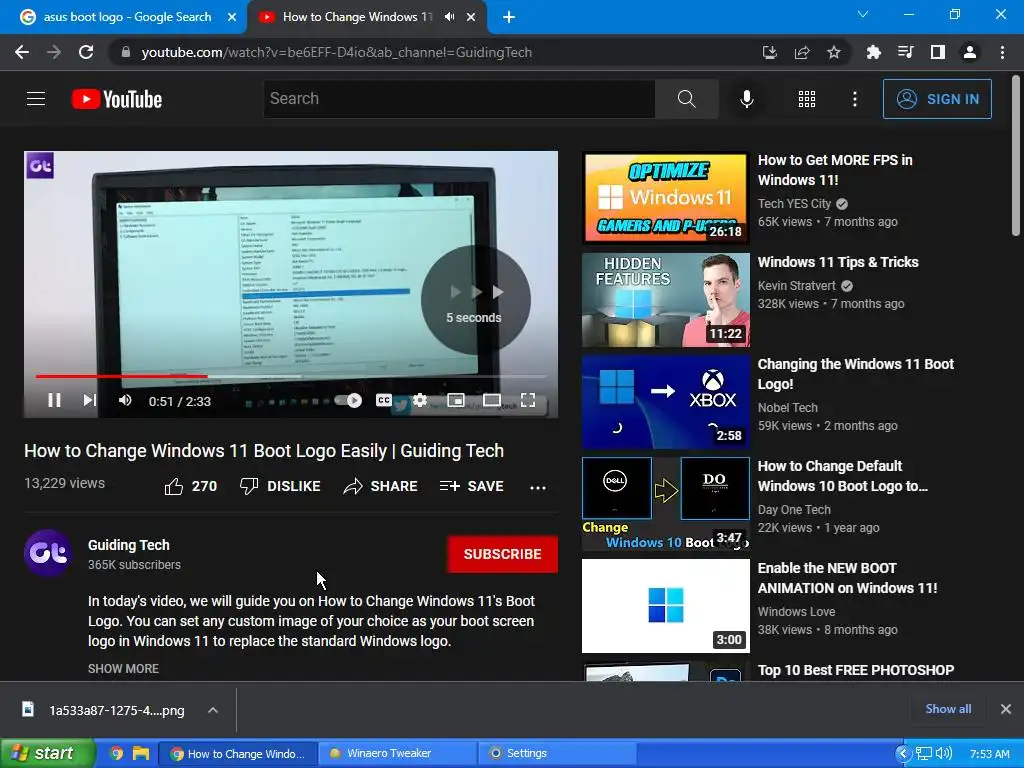This screenshot has width=1024, height=768.
Task: Open media controls icon in toolbar
Action: pyautogui.click(x=905, y=52)
